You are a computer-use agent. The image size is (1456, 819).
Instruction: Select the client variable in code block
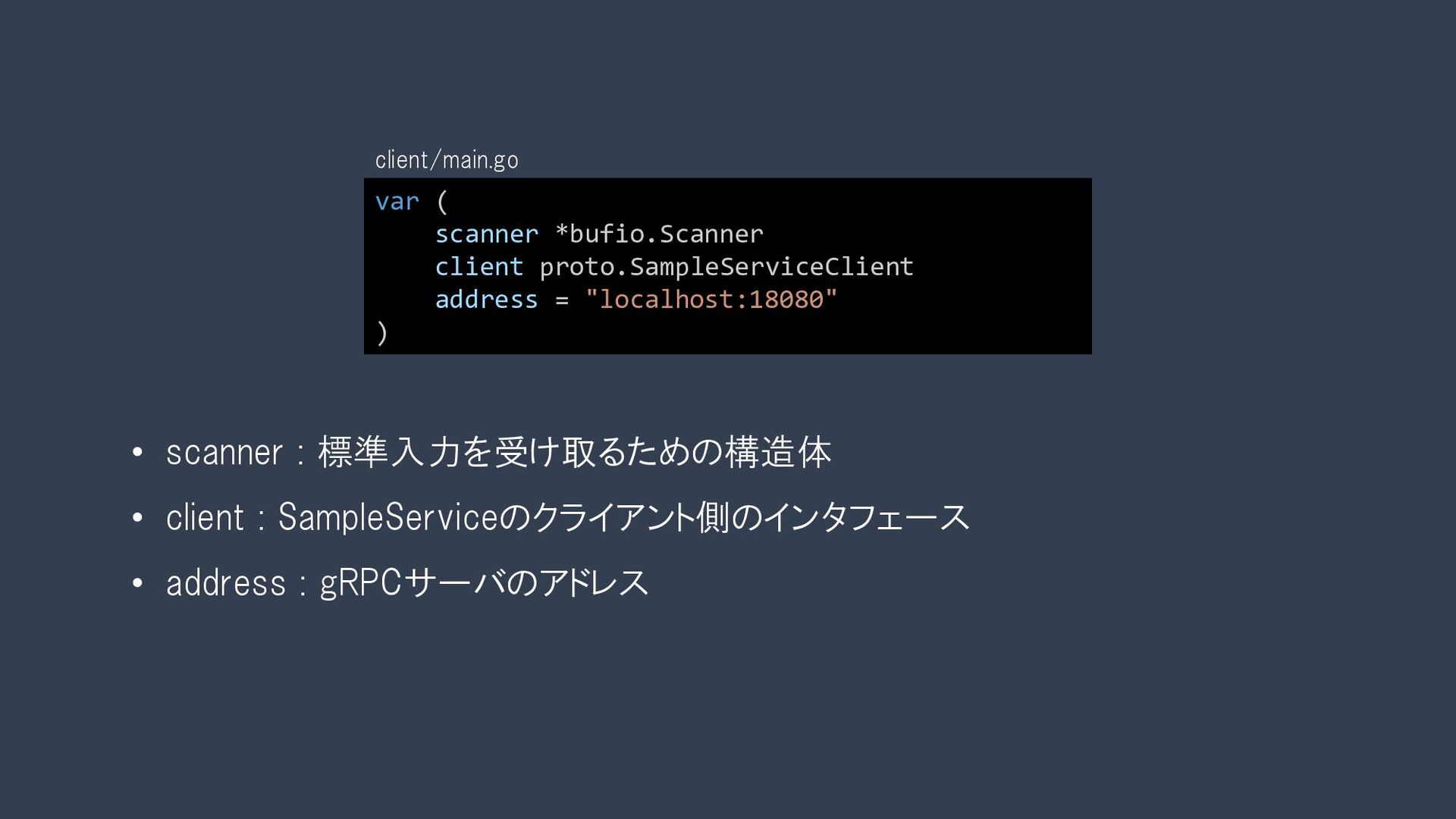[479, 267]
